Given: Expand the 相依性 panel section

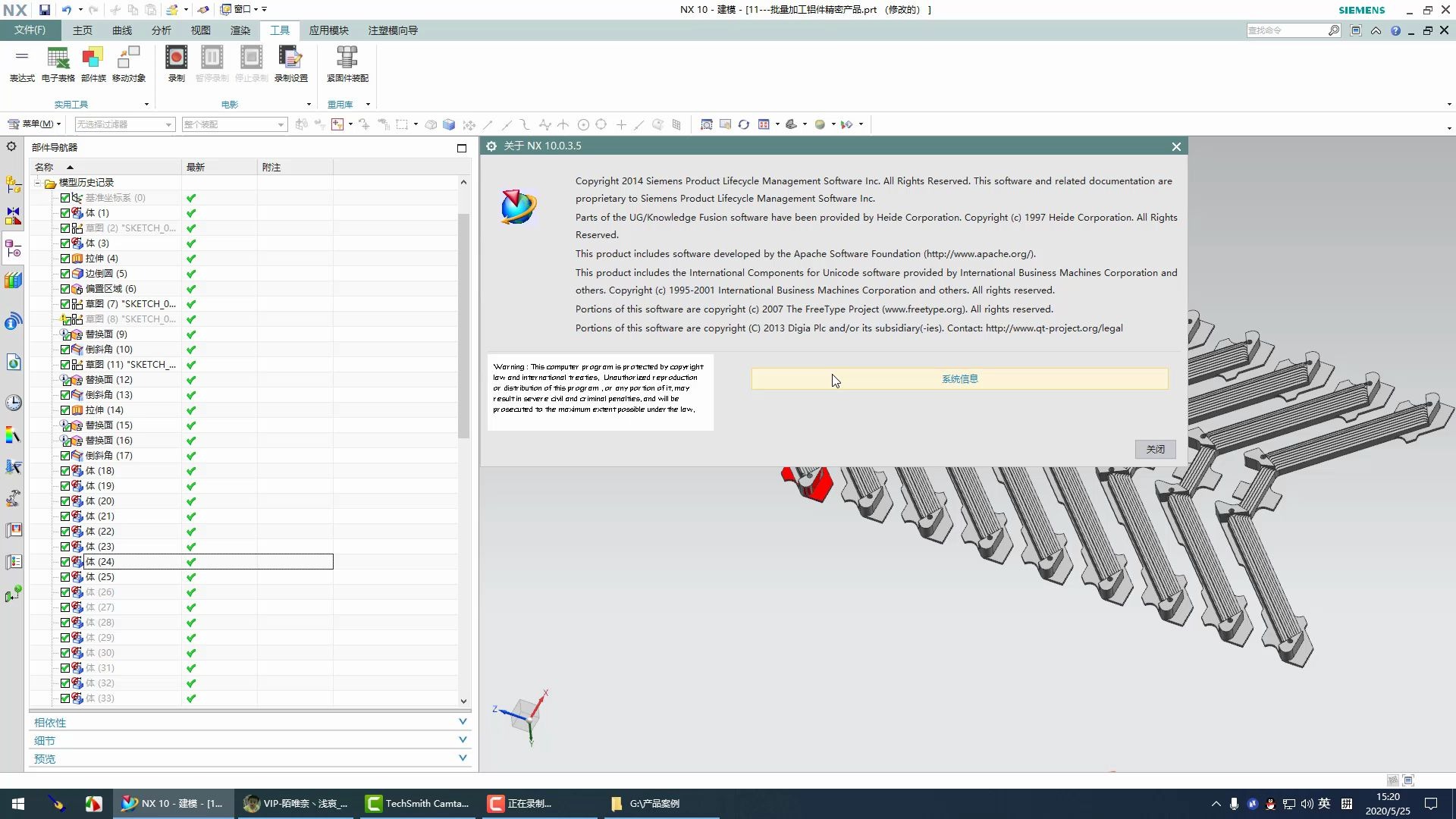Looking at the screenshot, I should click(463, 722).
